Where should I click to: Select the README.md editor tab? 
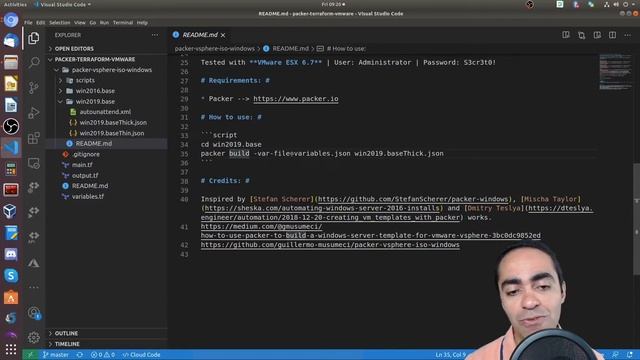[200, 35]
